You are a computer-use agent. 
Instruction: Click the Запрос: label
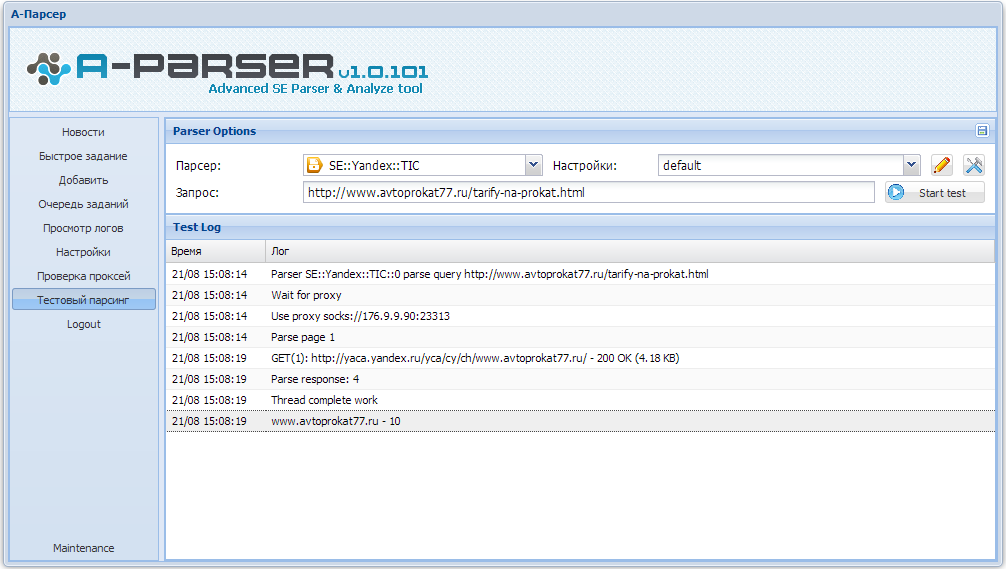197,192
